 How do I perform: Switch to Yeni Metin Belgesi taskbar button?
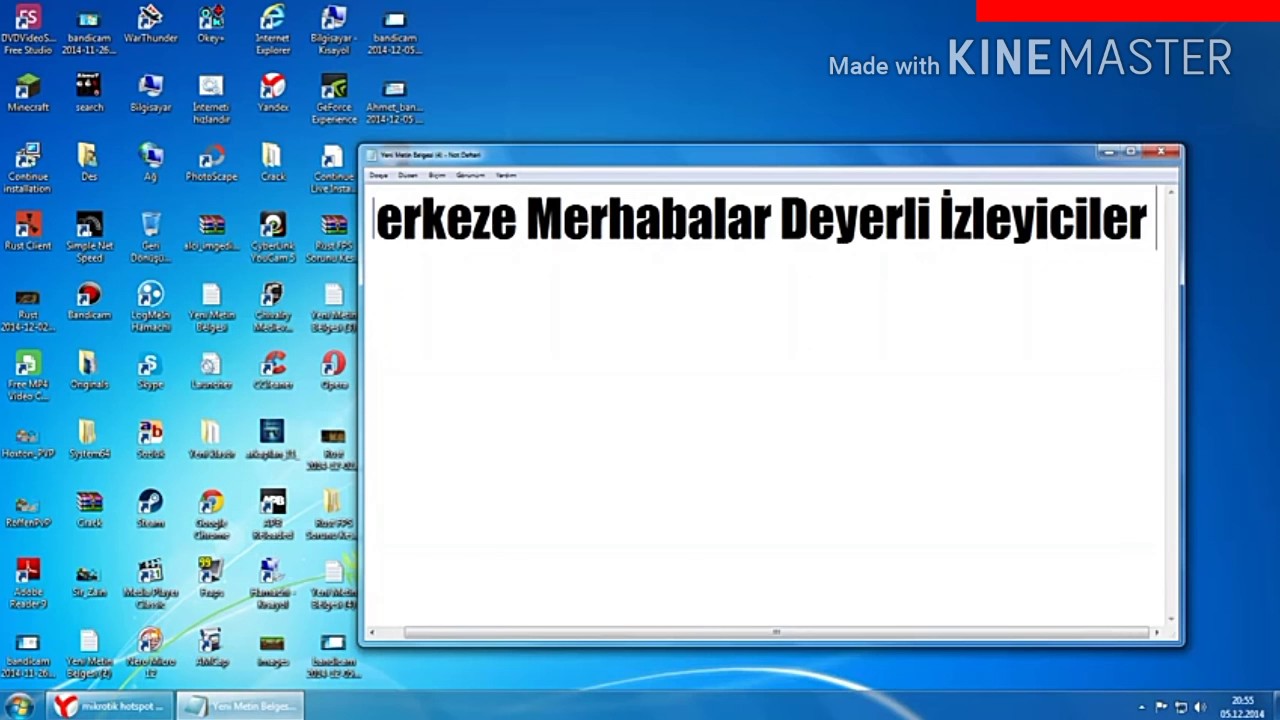tap(238, 706)
